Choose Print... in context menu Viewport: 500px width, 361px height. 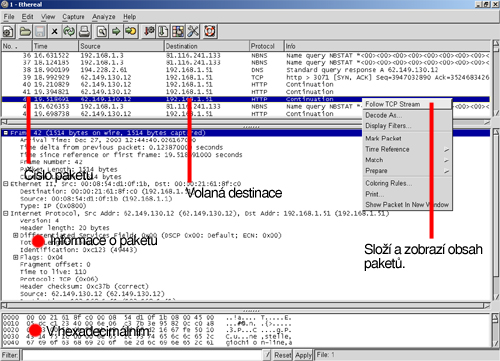407,194
